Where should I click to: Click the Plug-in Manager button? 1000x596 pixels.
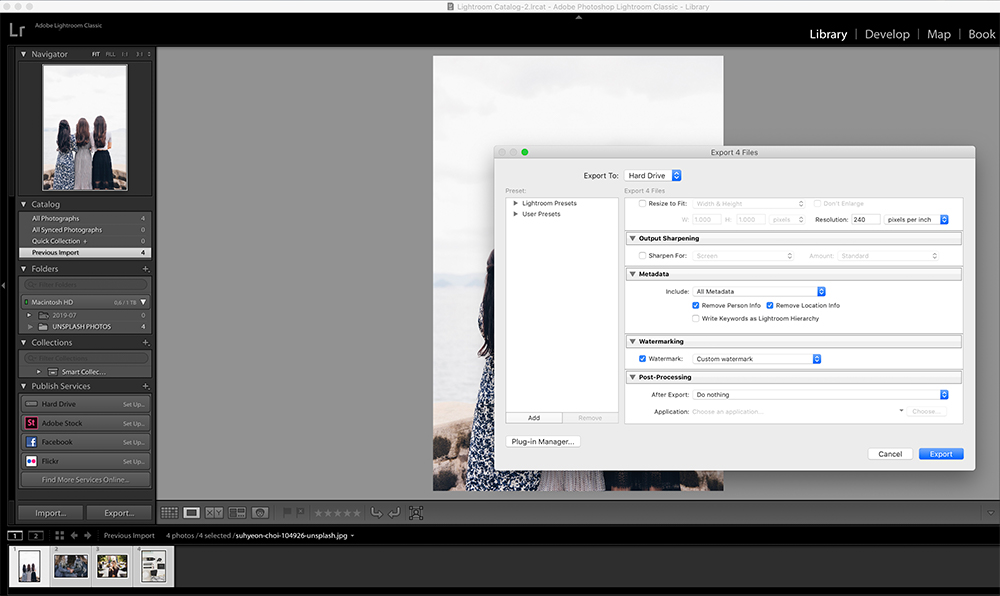(x=543, y=441)
